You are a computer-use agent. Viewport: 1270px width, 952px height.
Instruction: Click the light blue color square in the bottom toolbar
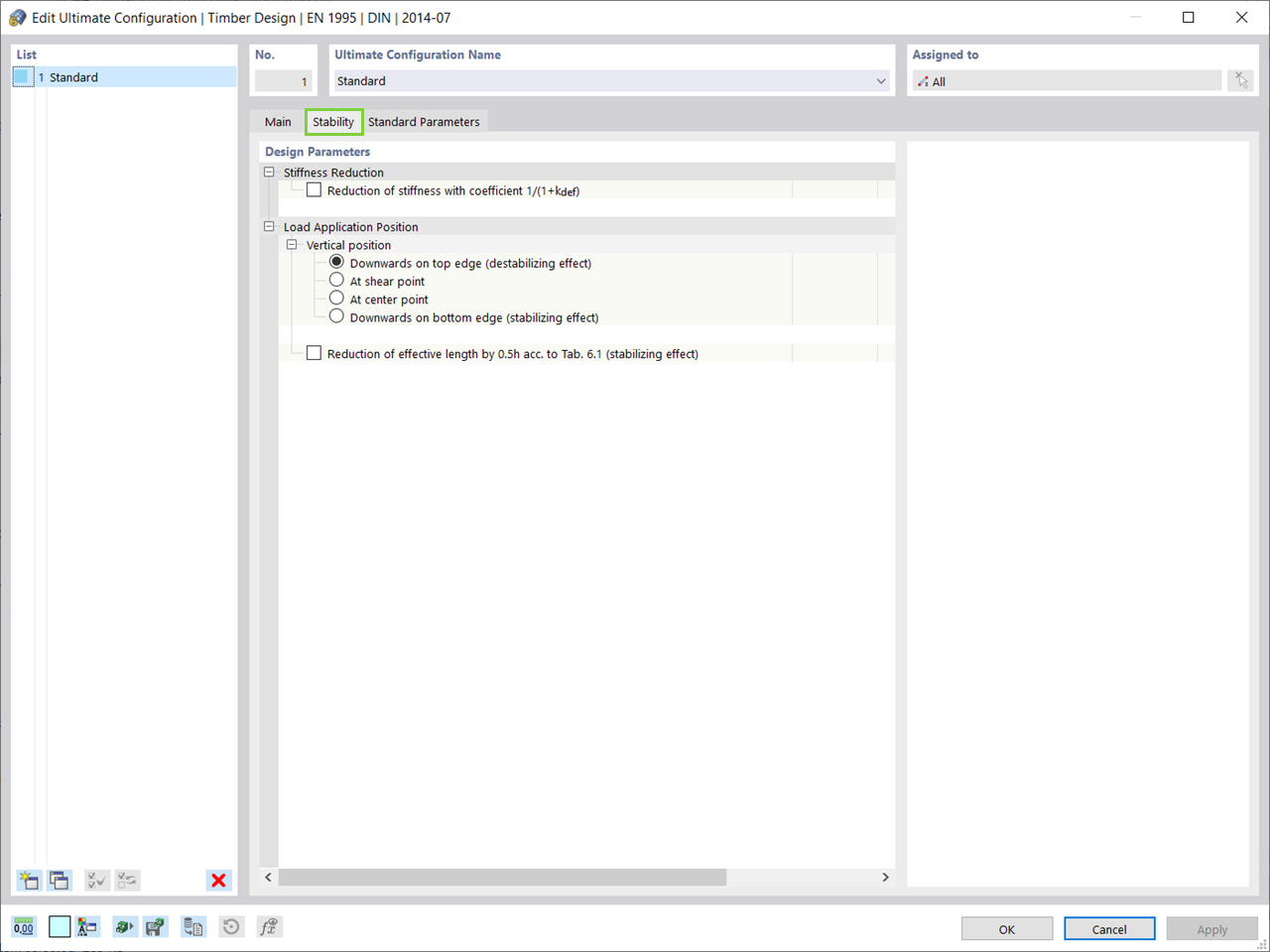pos(60,927)
